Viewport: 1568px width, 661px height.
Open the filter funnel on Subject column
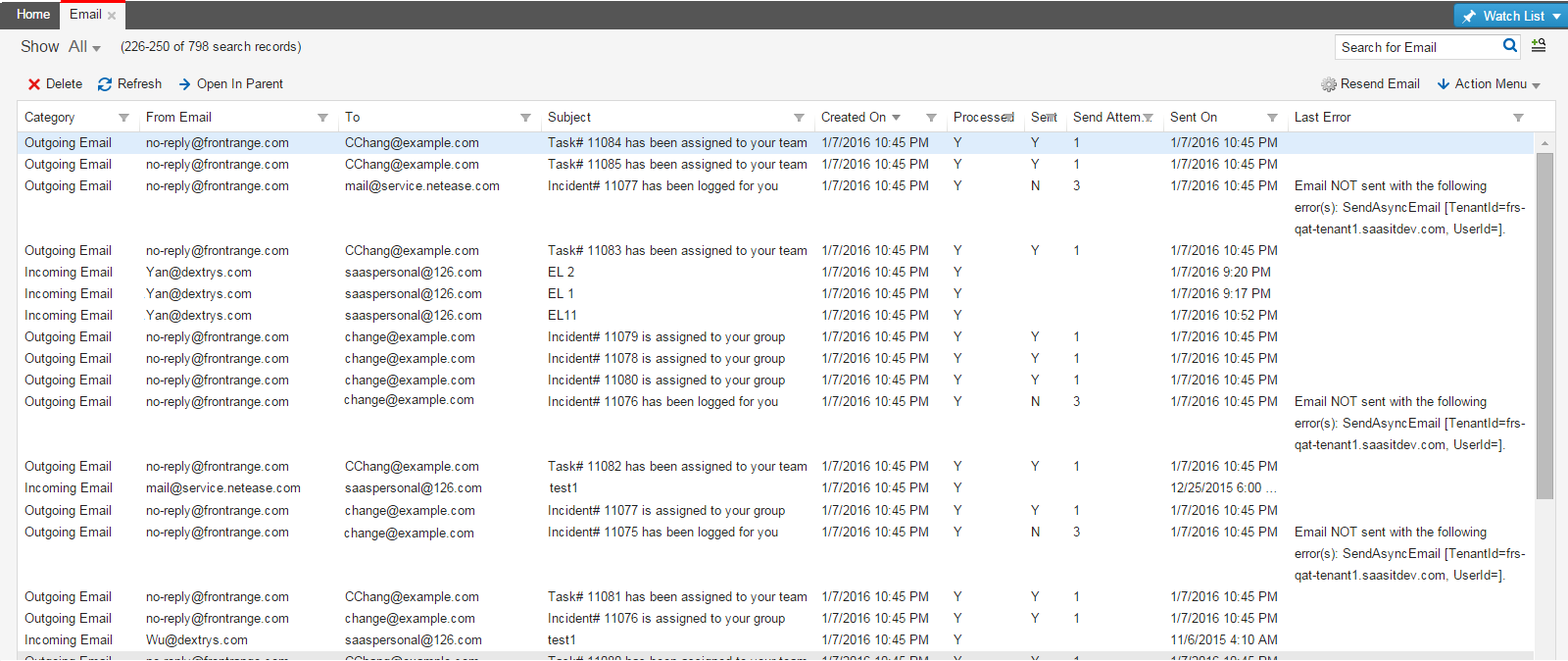tap(799, 118)
